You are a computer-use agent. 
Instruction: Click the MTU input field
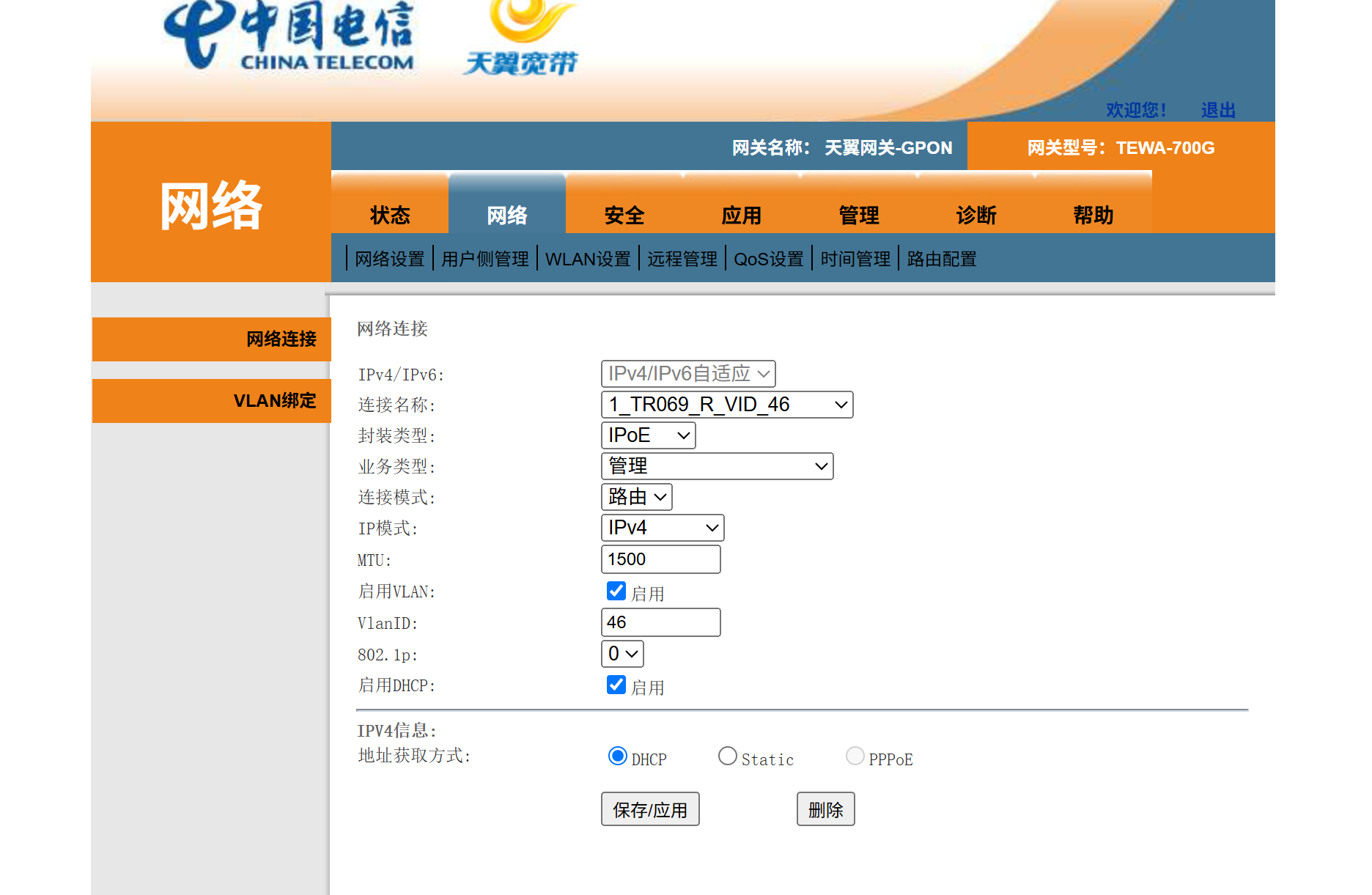click(x=660, y=559)
